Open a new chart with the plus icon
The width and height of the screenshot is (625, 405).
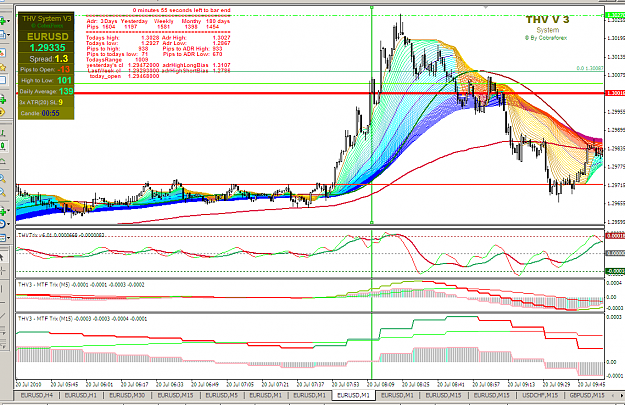point(2,21)
